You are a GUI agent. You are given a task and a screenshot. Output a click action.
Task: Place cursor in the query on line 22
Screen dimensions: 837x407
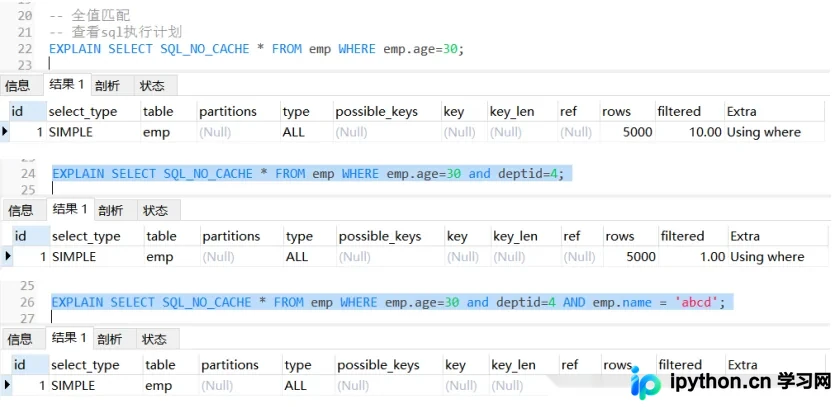[x=256, y=49]
